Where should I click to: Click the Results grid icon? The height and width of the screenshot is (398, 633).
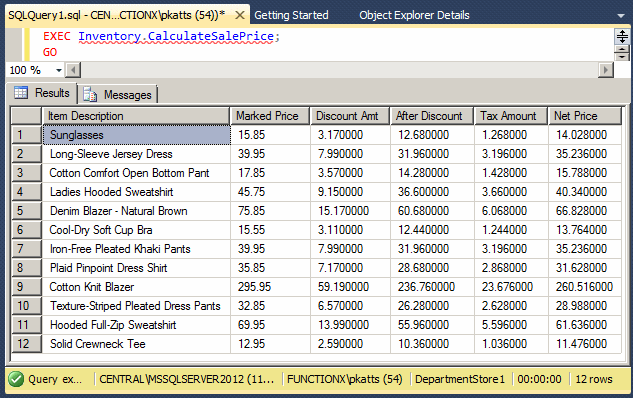(x=21, y=93)
